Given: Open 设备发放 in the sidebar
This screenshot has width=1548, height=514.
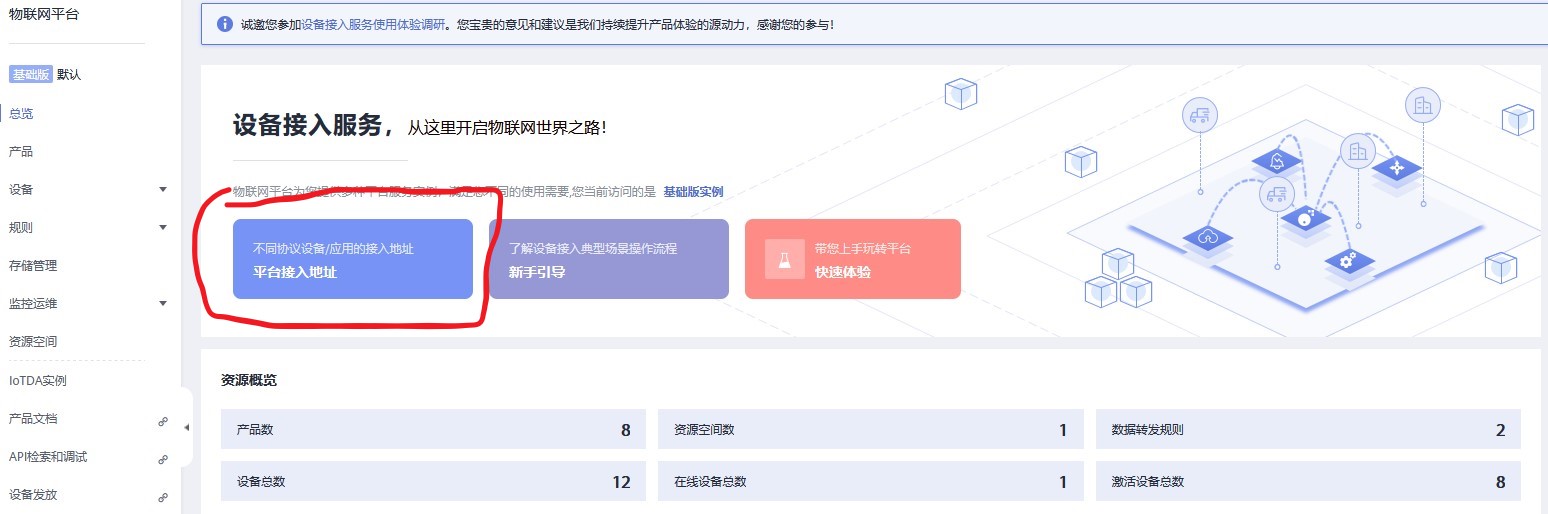Looking at the screenshot, I should [33, 495].
